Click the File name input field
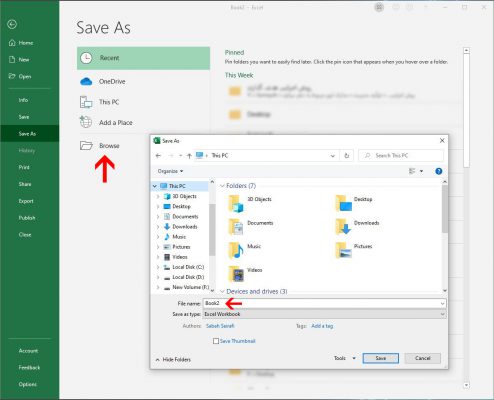 [x=324, y=303]
